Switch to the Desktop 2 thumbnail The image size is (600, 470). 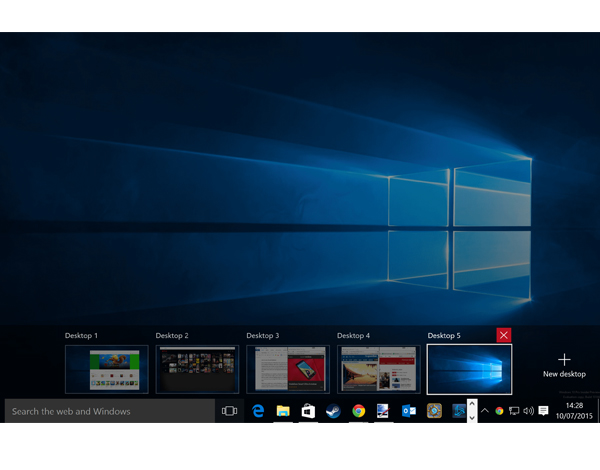tap(197, 369)
